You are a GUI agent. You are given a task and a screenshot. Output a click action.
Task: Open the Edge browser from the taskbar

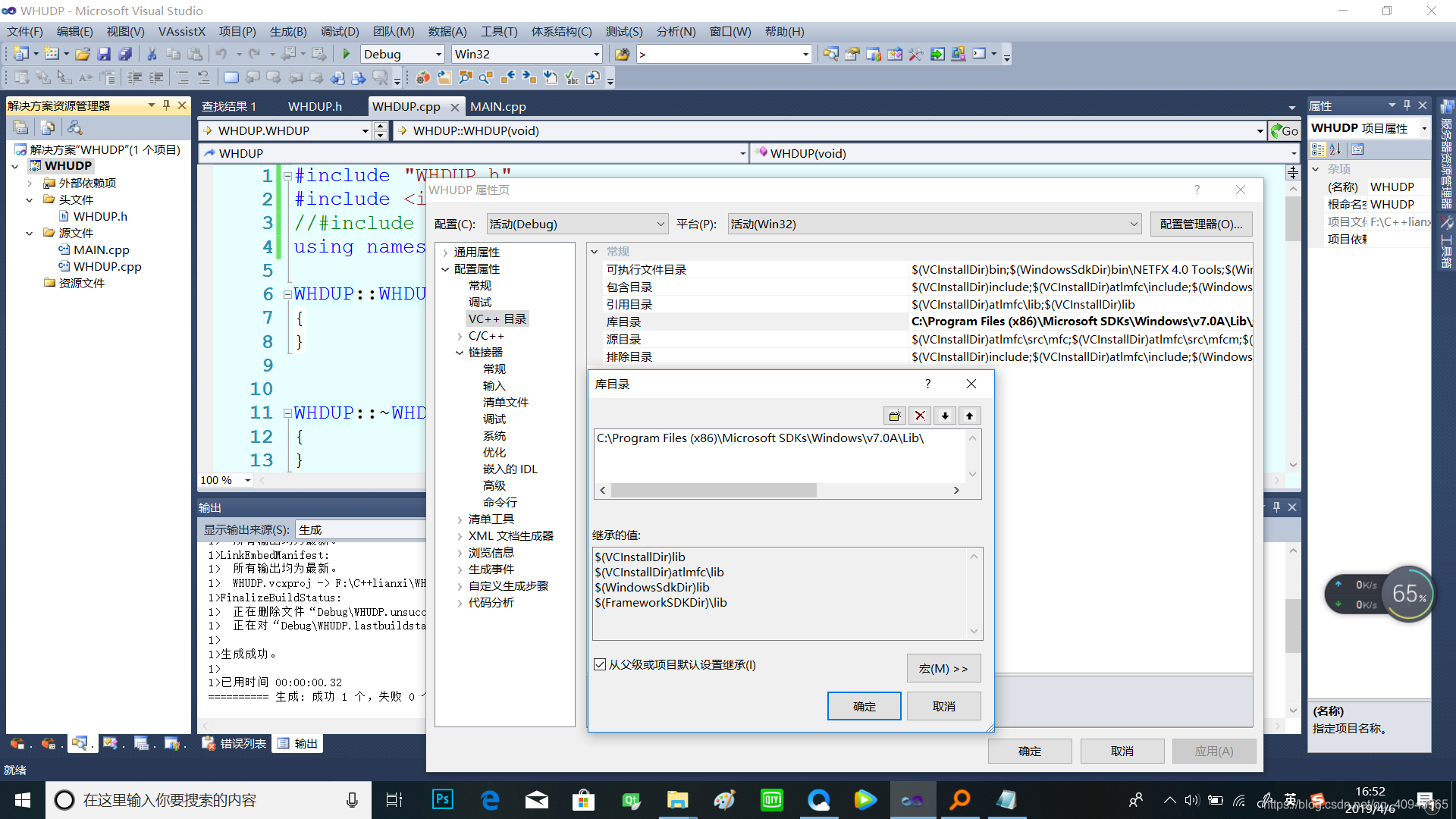click(x=490, y=799)
